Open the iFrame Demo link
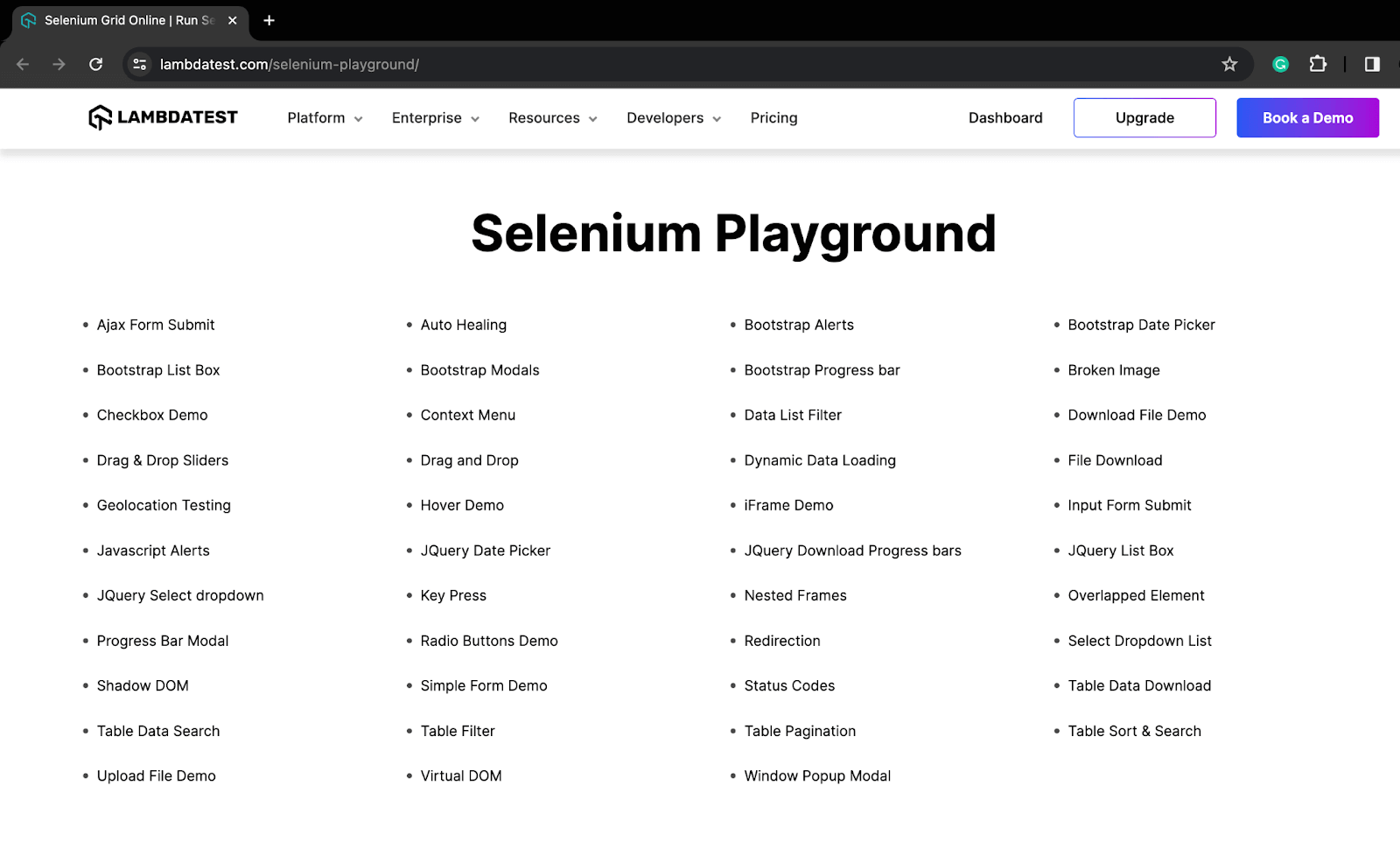 [788, 505]
